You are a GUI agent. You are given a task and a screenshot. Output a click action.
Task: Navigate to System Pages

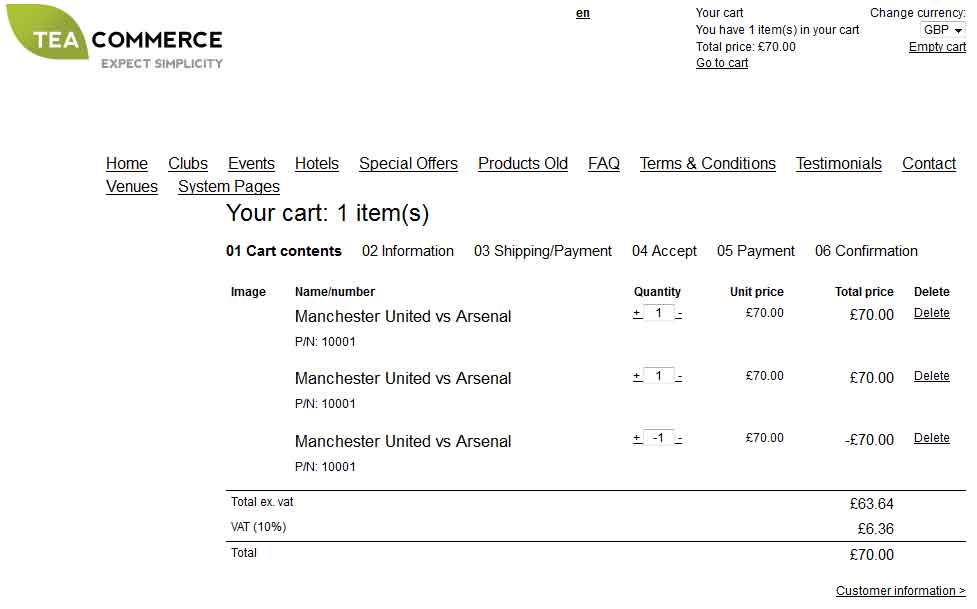229,186
